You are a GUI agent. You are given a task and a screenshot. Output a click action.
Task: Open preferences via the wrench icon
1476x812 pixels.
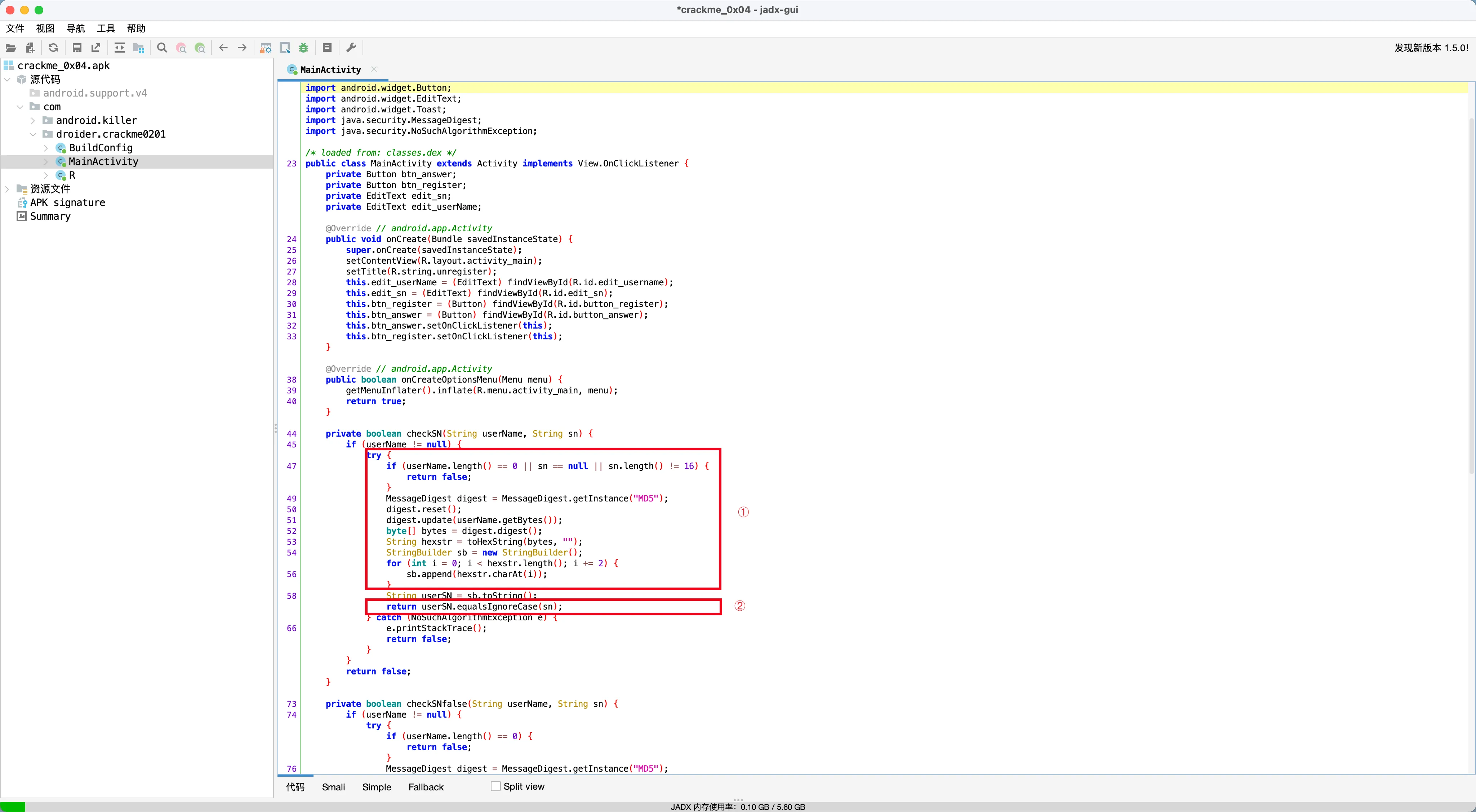[x=351, y=48]
